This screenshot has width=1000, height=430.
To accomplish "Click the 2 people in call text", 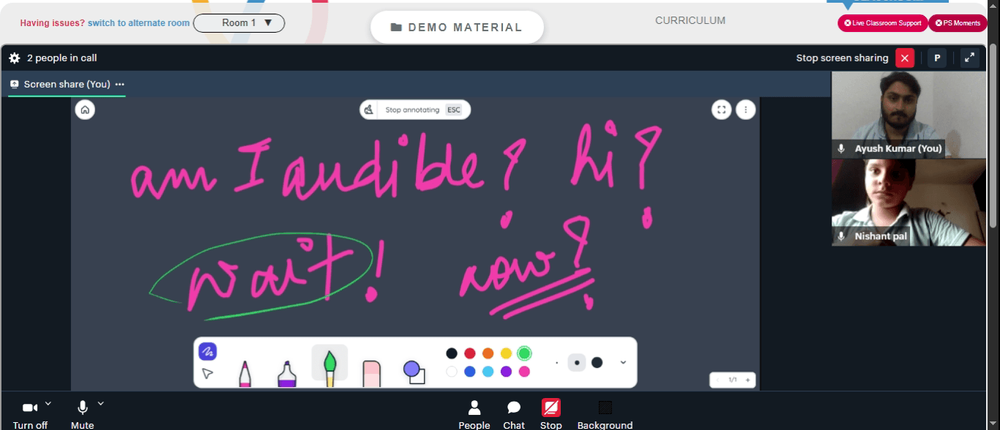I will point(62,58).
